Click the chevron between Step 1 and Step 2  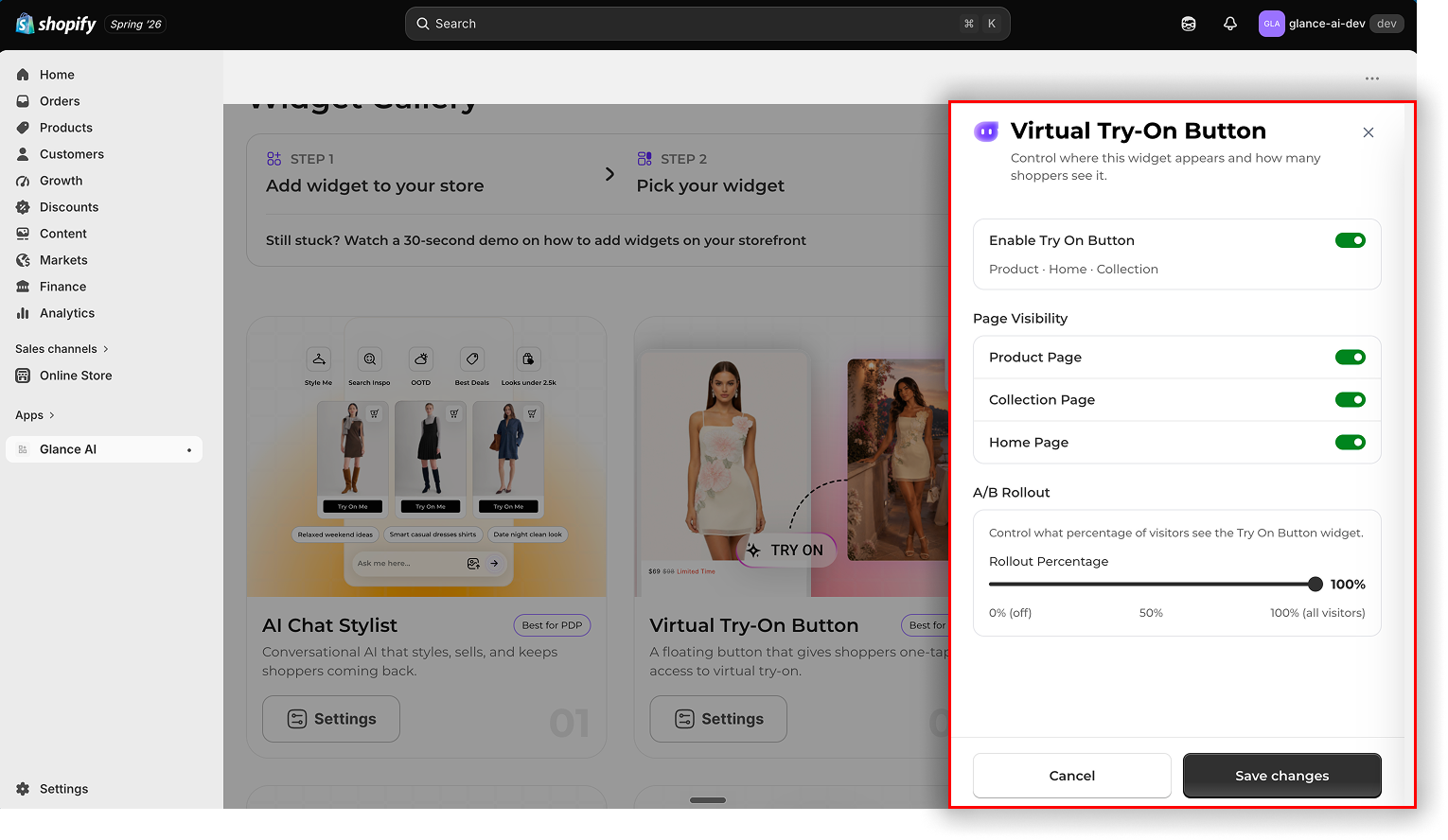[609, 174]
